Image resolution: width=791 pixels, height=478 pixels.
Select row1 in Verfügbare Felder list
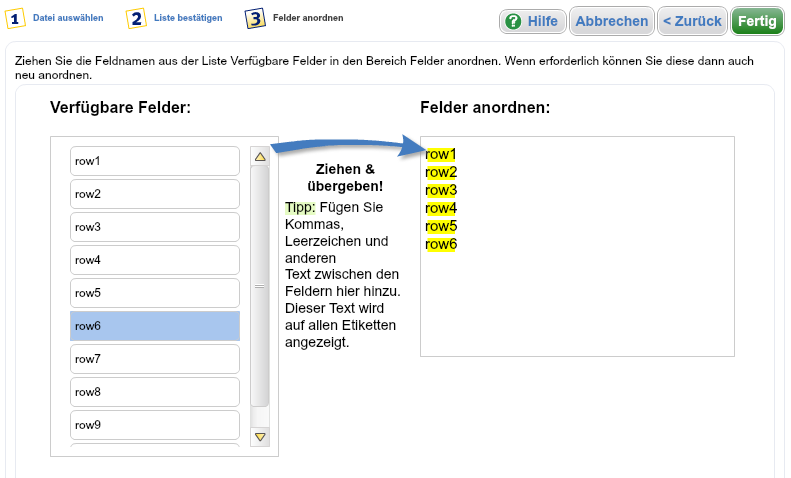click(154, 161)
